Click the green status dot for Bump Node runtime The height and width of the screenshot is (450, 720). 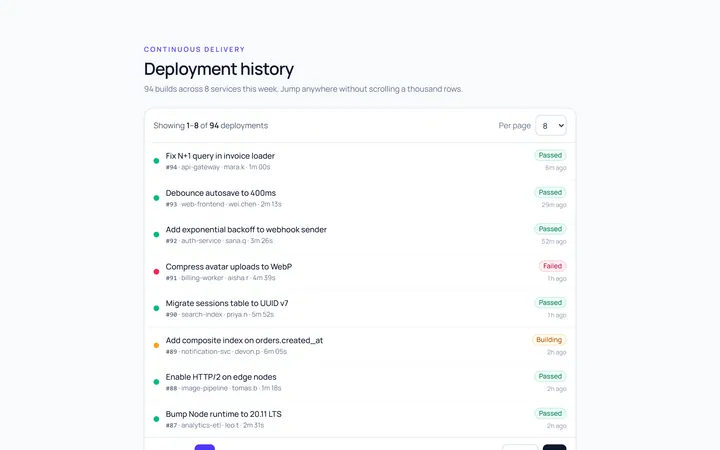[156, 419]
